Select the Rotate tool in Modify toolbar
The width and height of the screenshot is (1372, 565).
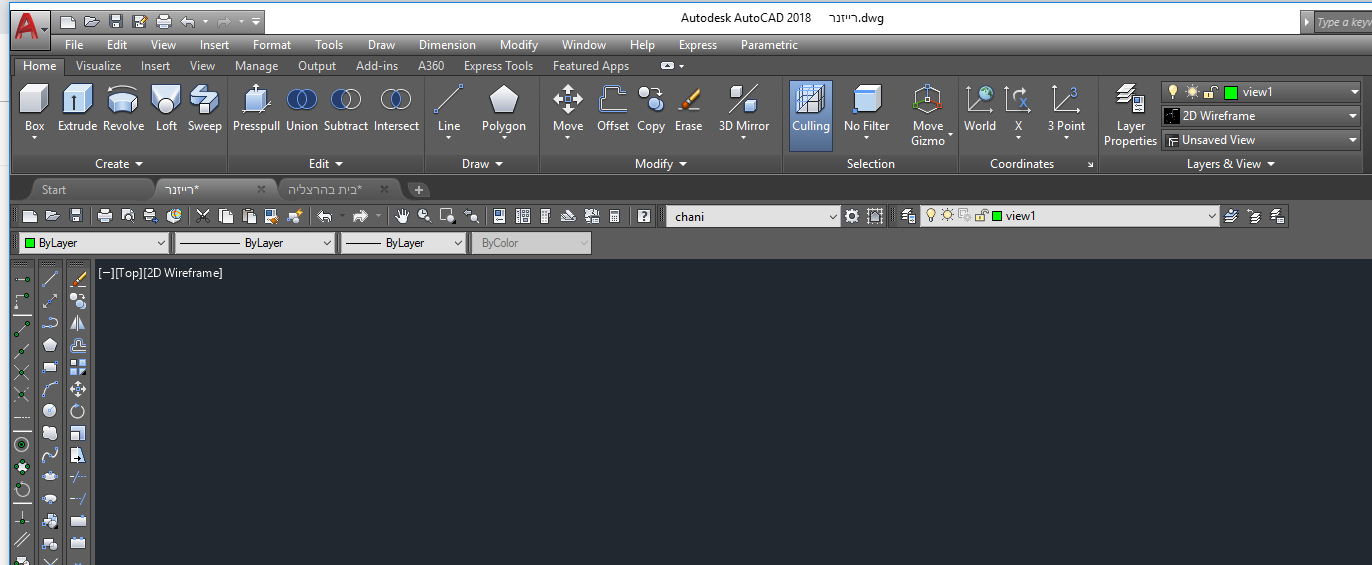[78, 411]
